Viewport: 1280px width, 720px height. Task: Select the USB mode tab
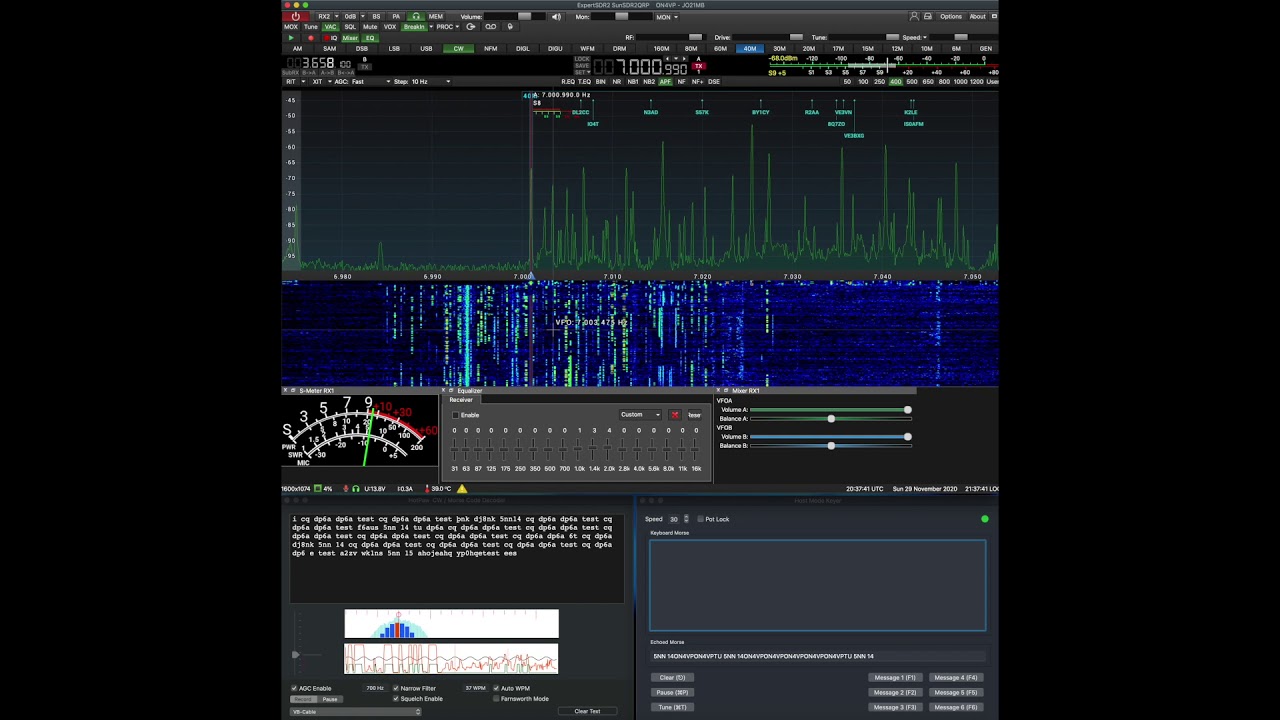[426, 48]
